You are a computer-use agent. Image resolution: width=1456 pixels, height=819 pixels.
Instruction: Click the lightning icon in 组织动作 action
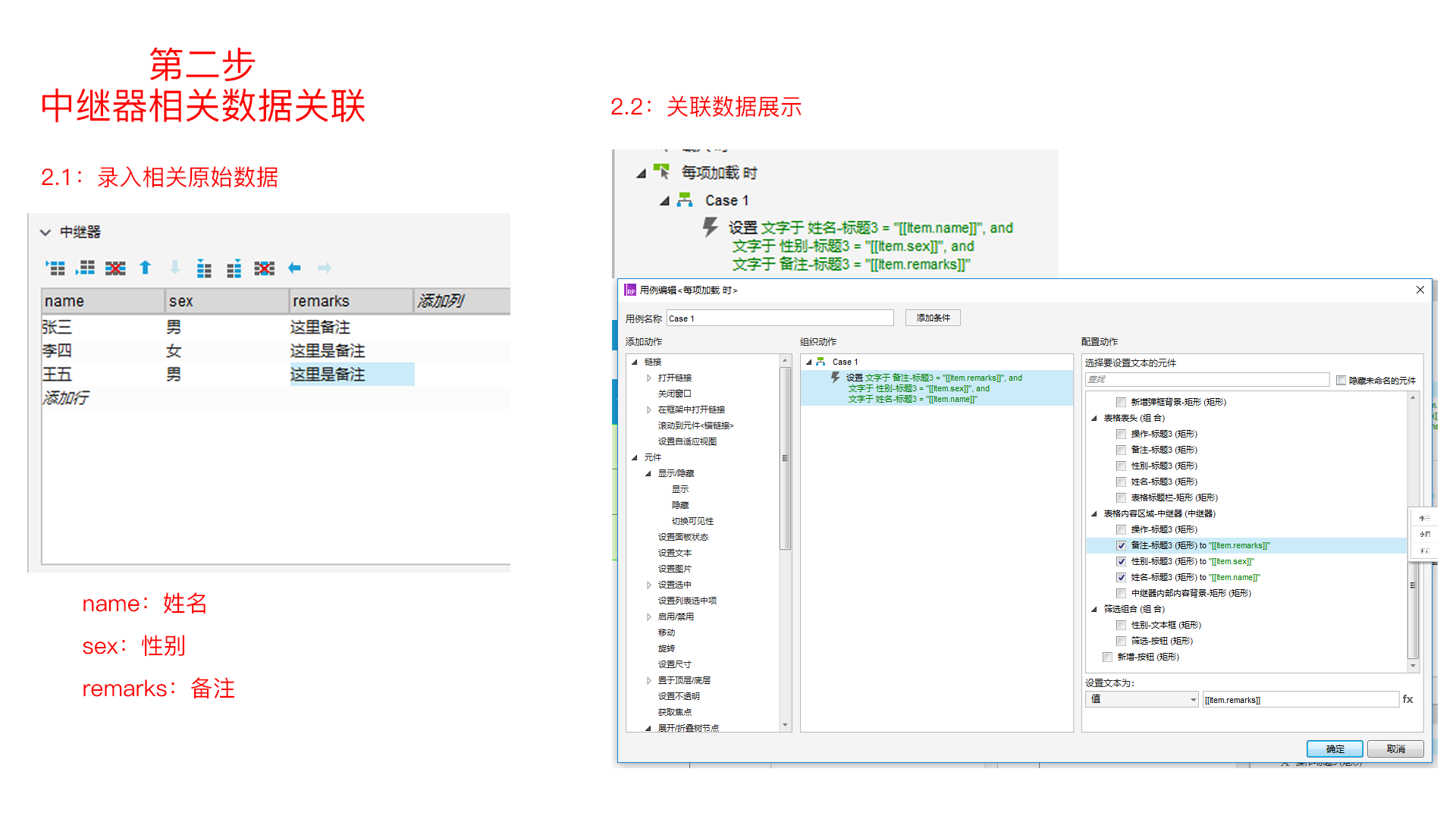pos(835,378)
